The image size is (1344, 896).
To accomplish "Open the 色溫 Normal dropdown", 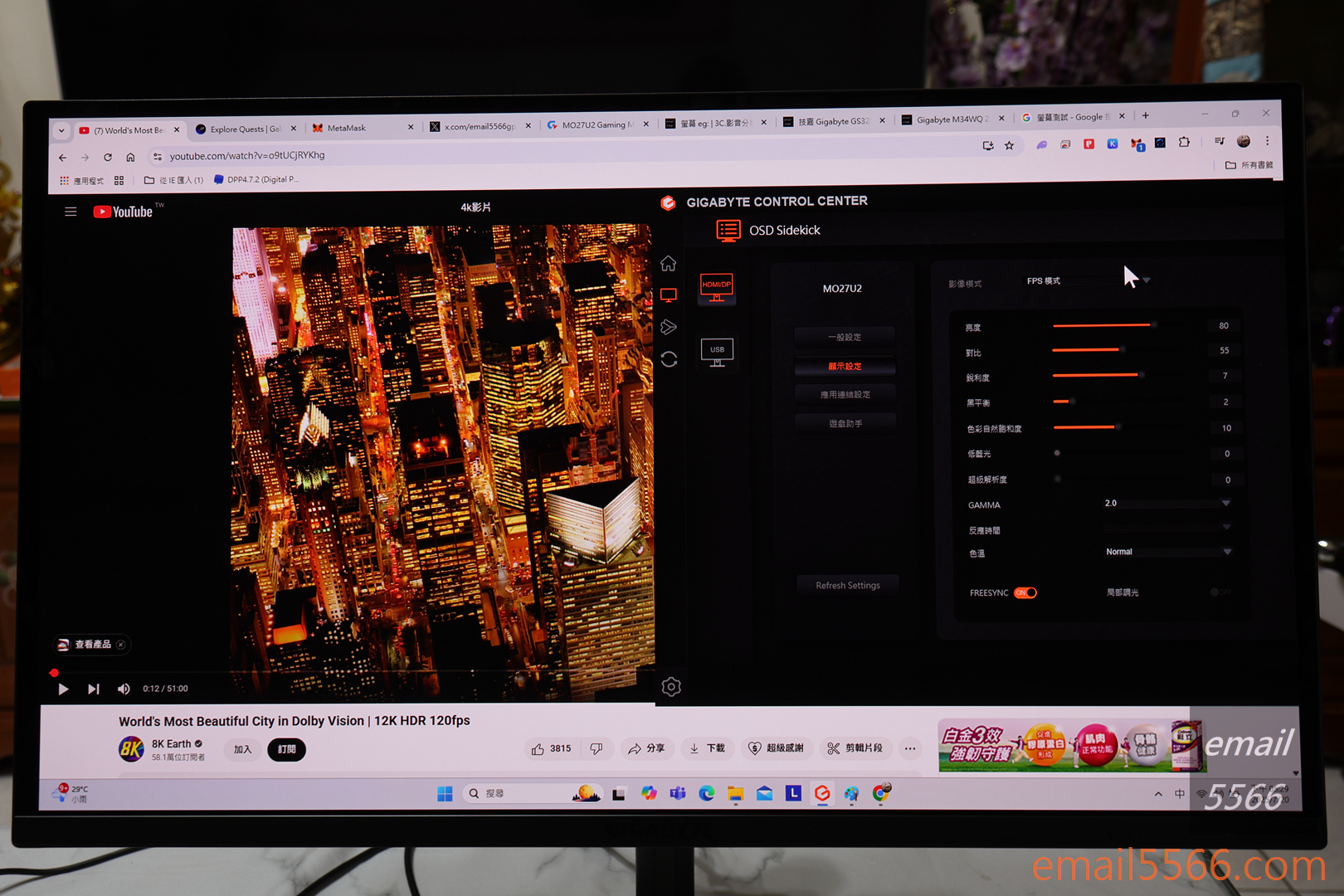I will (x=1167, y=552).
